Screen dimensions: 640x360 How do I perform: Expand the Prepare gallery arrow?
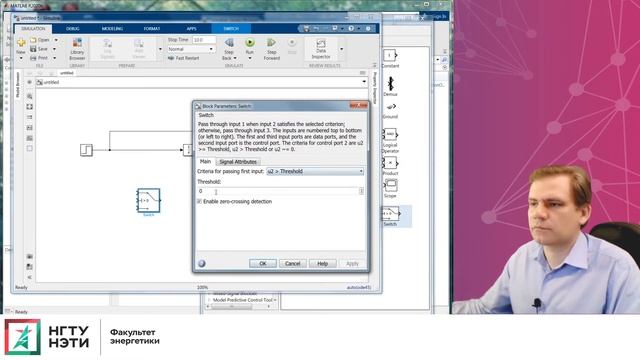(160, 49)
